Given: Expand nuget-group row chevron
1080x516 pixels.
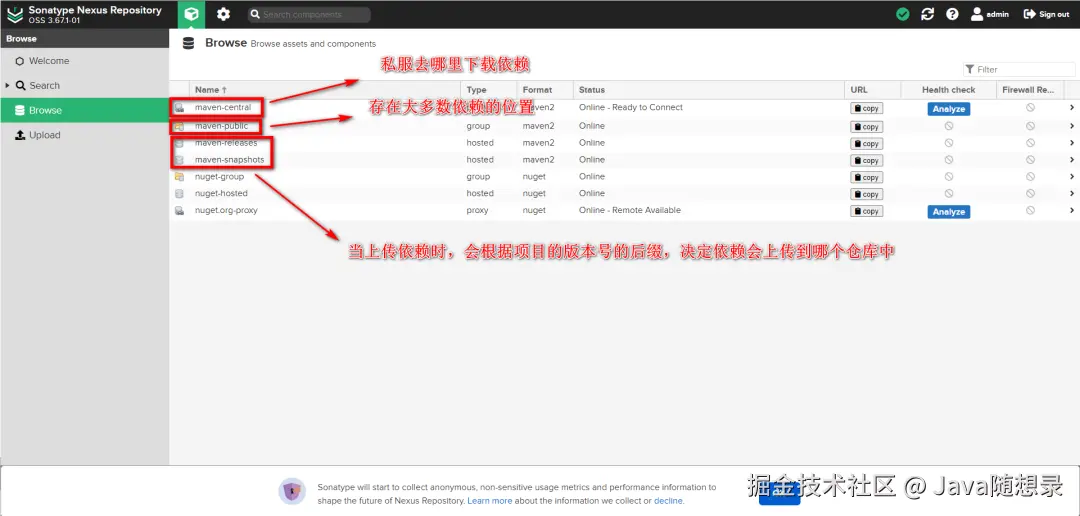Looking at the screenshot, I should (x=1072, y=176).
